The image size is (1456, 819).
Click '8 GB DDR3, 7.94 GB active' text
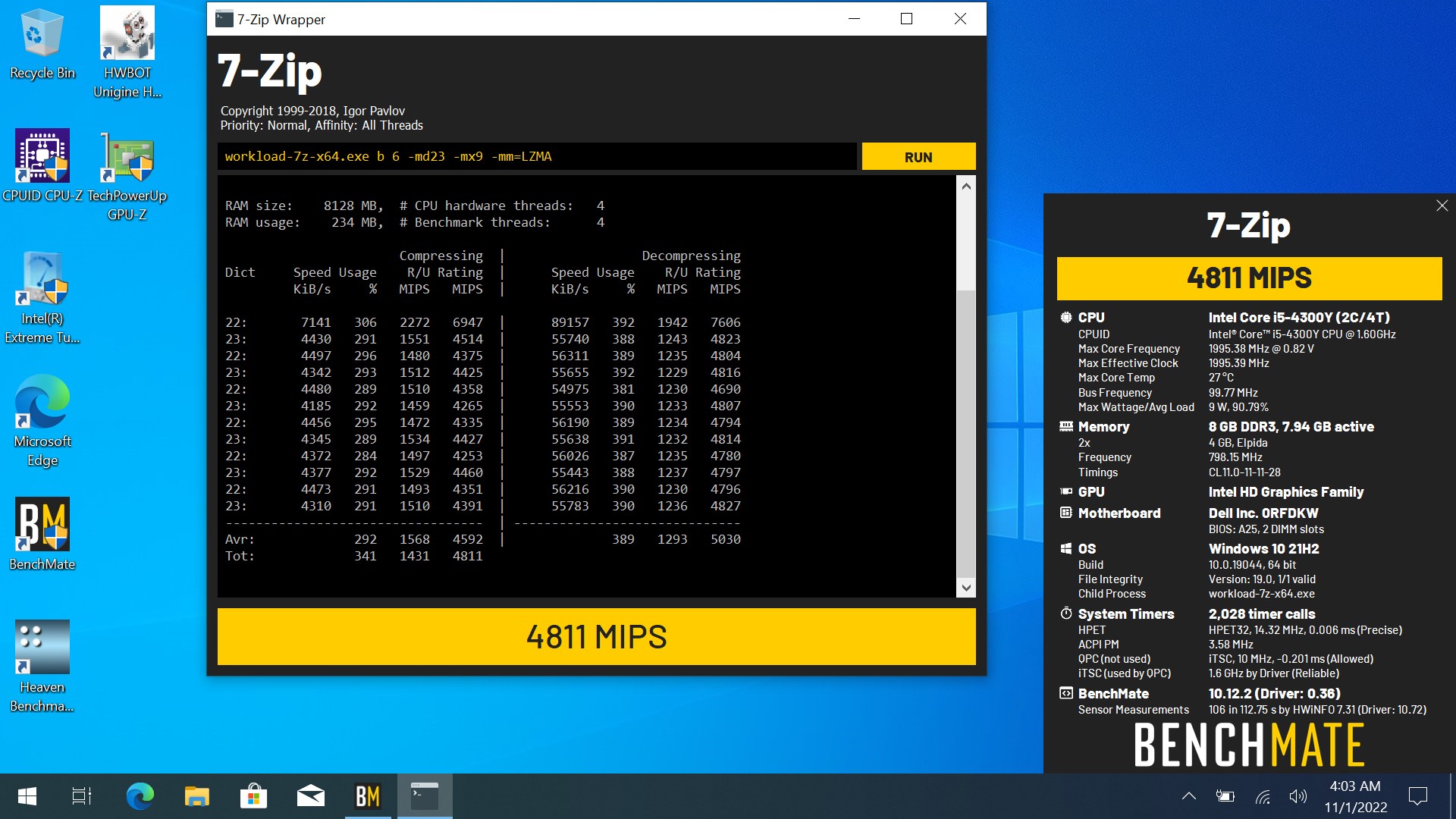1291,426
